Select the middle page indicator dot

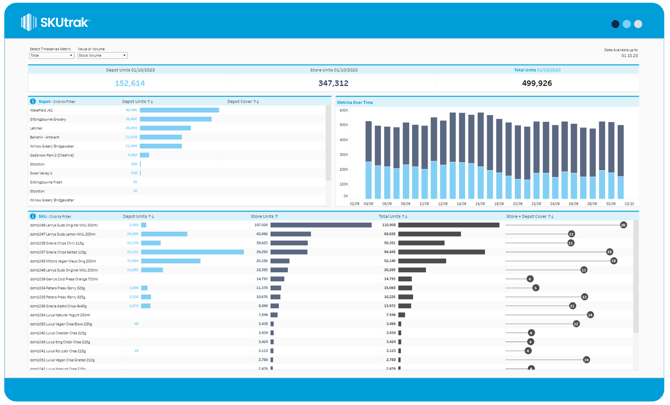point(627,24)
